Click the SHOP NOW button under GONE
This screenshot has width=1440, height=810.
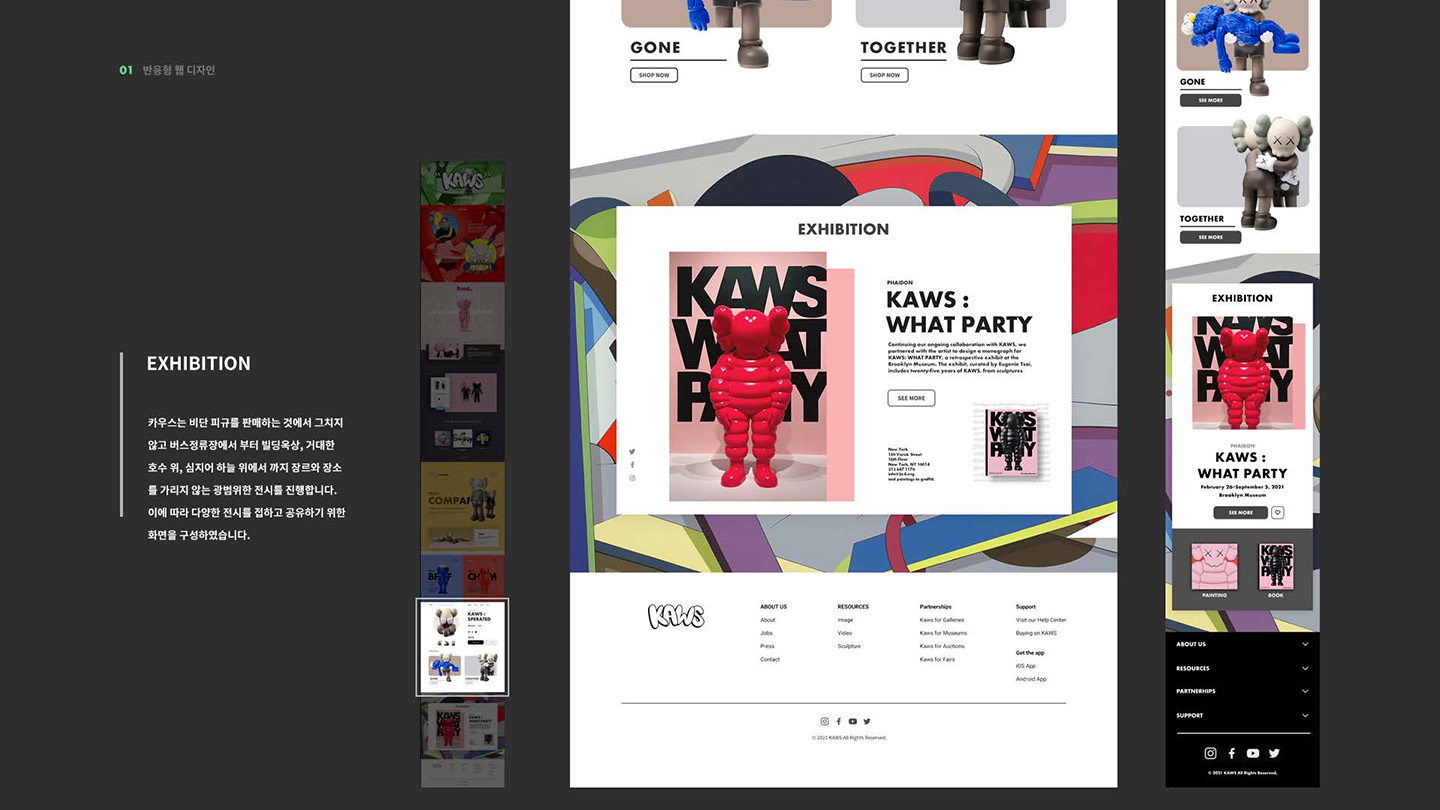(653, 74)
